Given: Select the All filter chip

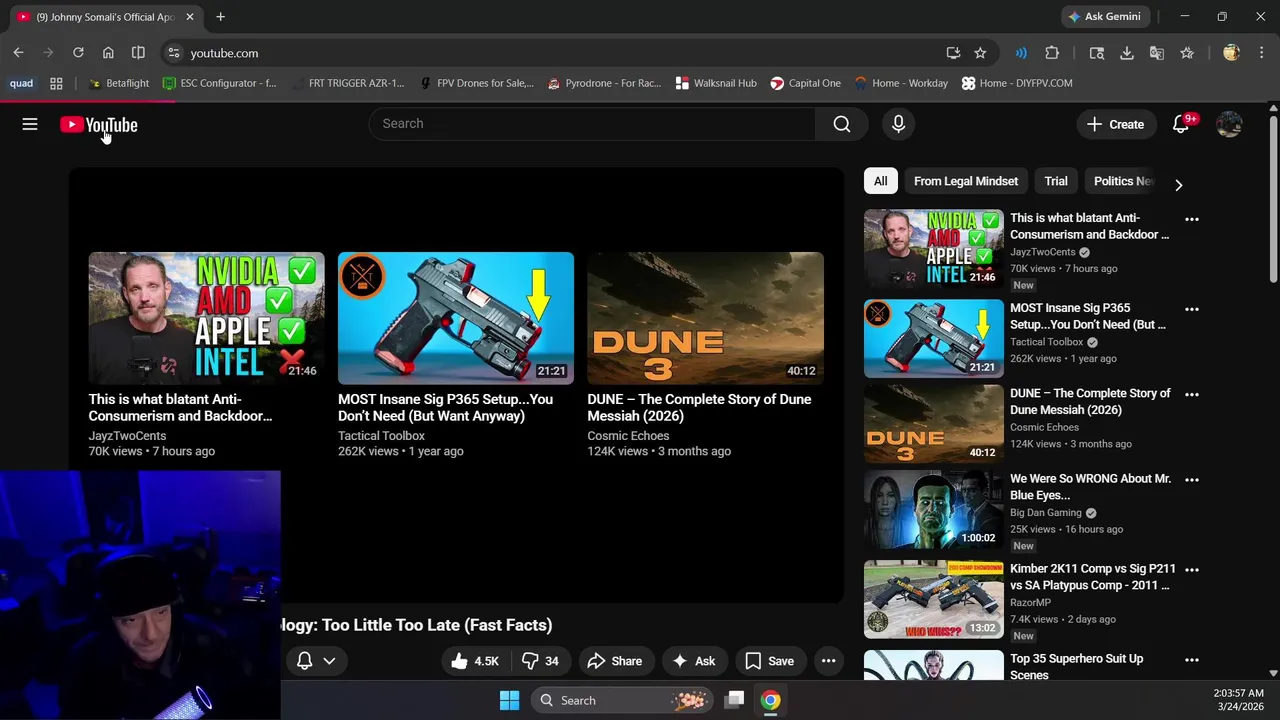Looking at the screenshot, I should 880,181.
